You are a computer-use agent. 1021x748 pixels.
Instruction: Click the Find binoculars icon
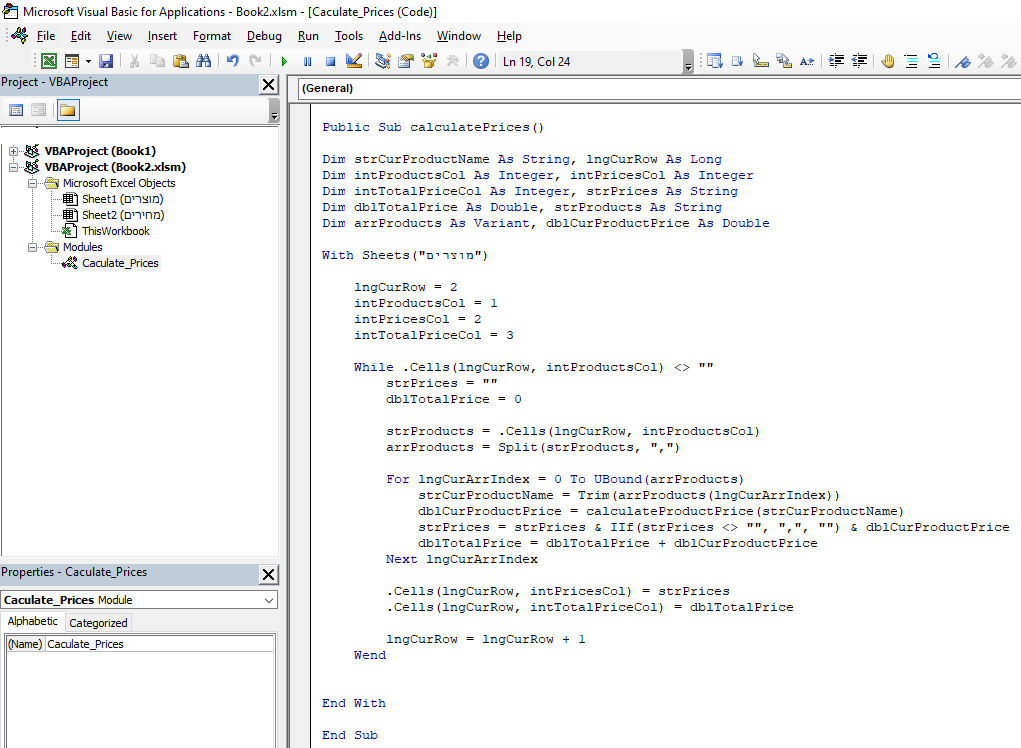point(204,61)
